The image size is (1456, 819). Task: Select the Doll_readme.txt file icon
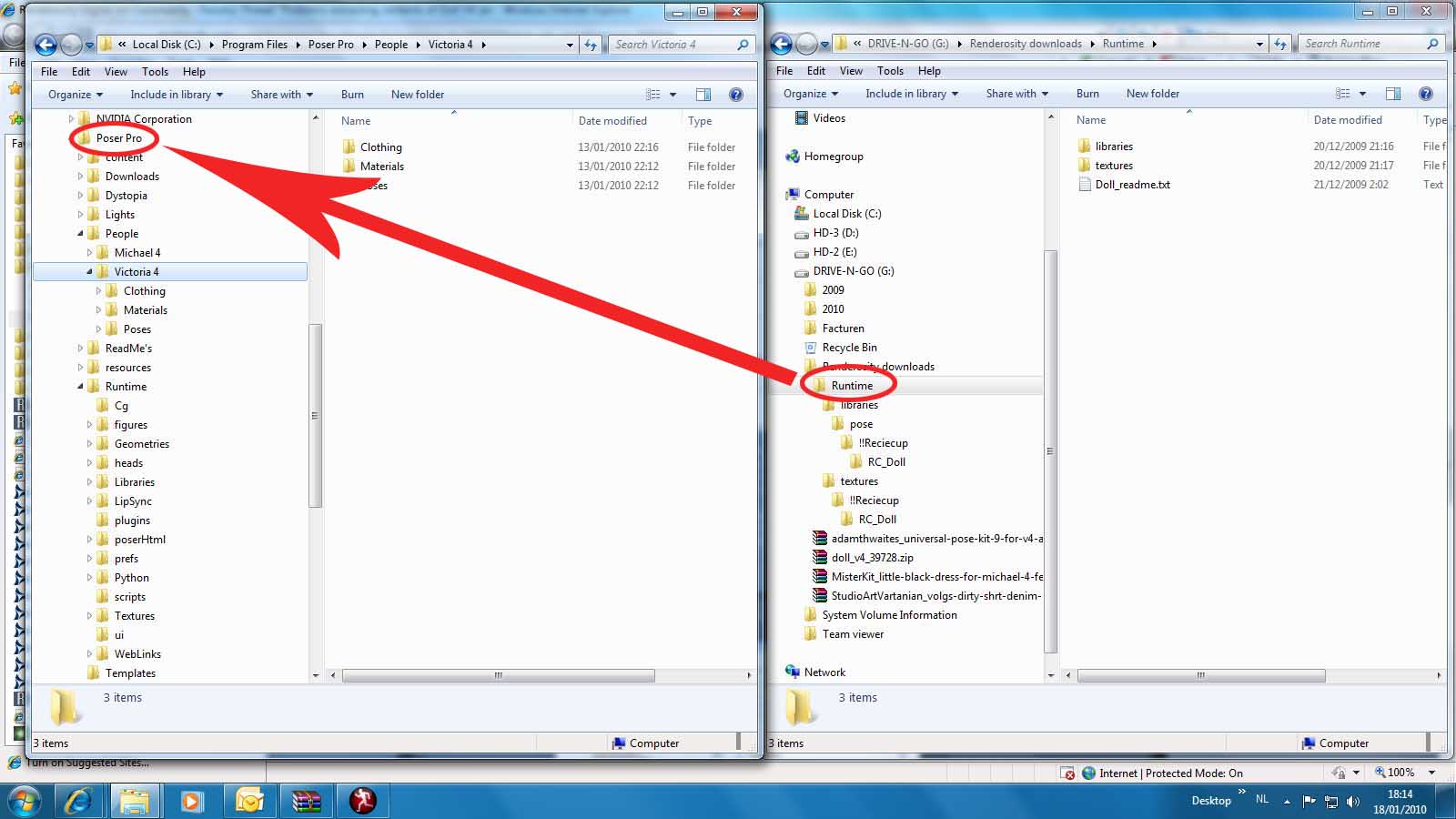coord(1084,185)
